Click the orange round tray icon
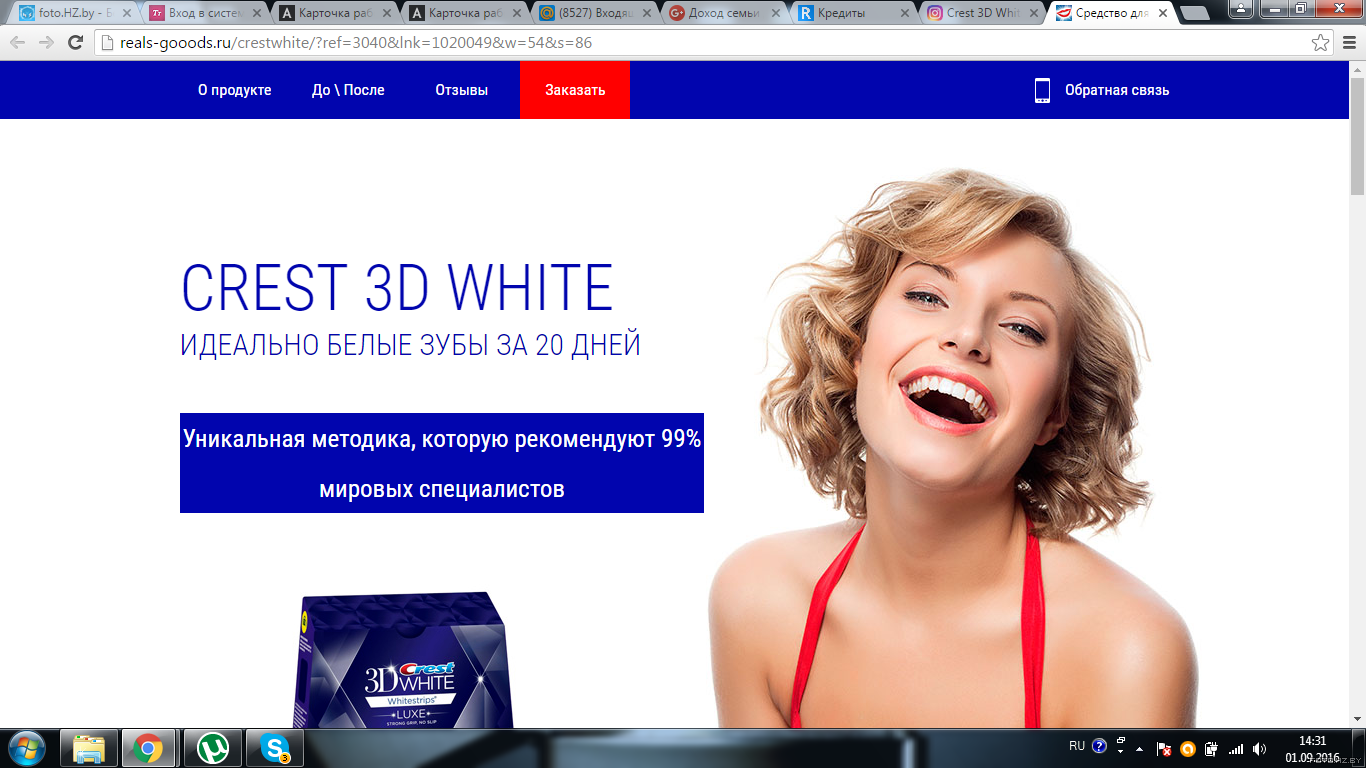Viewport: 1366px width, 768px height. [1188, 748]
